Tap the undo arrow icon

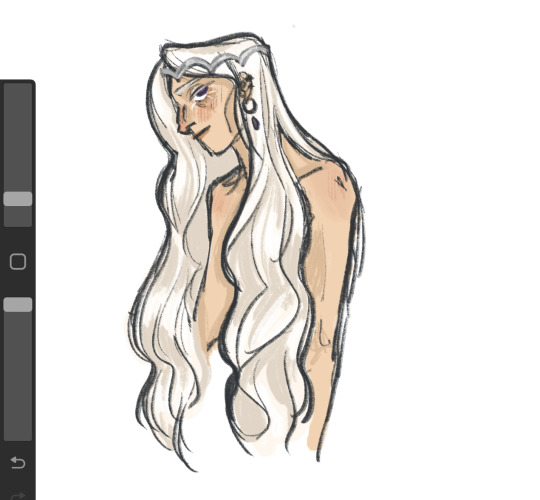pos(18,462)
